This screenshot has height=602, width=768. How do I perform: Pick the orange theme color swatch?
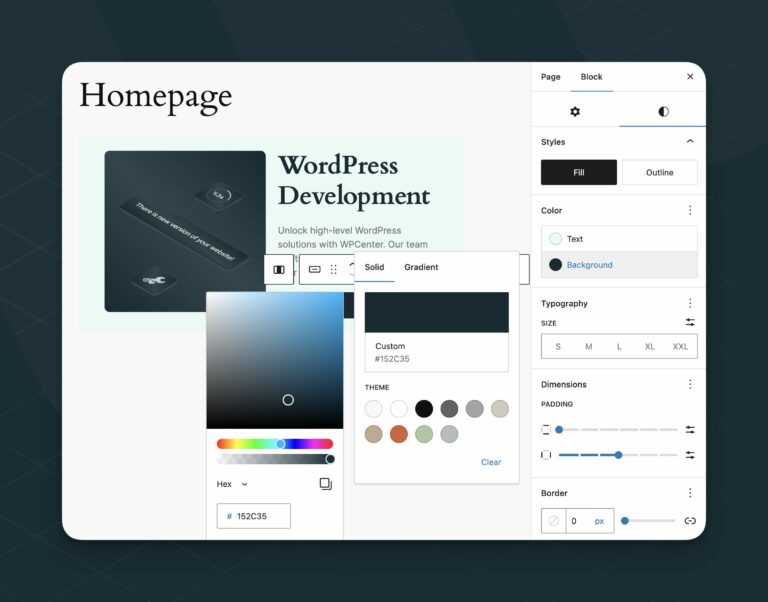point(399,434)
